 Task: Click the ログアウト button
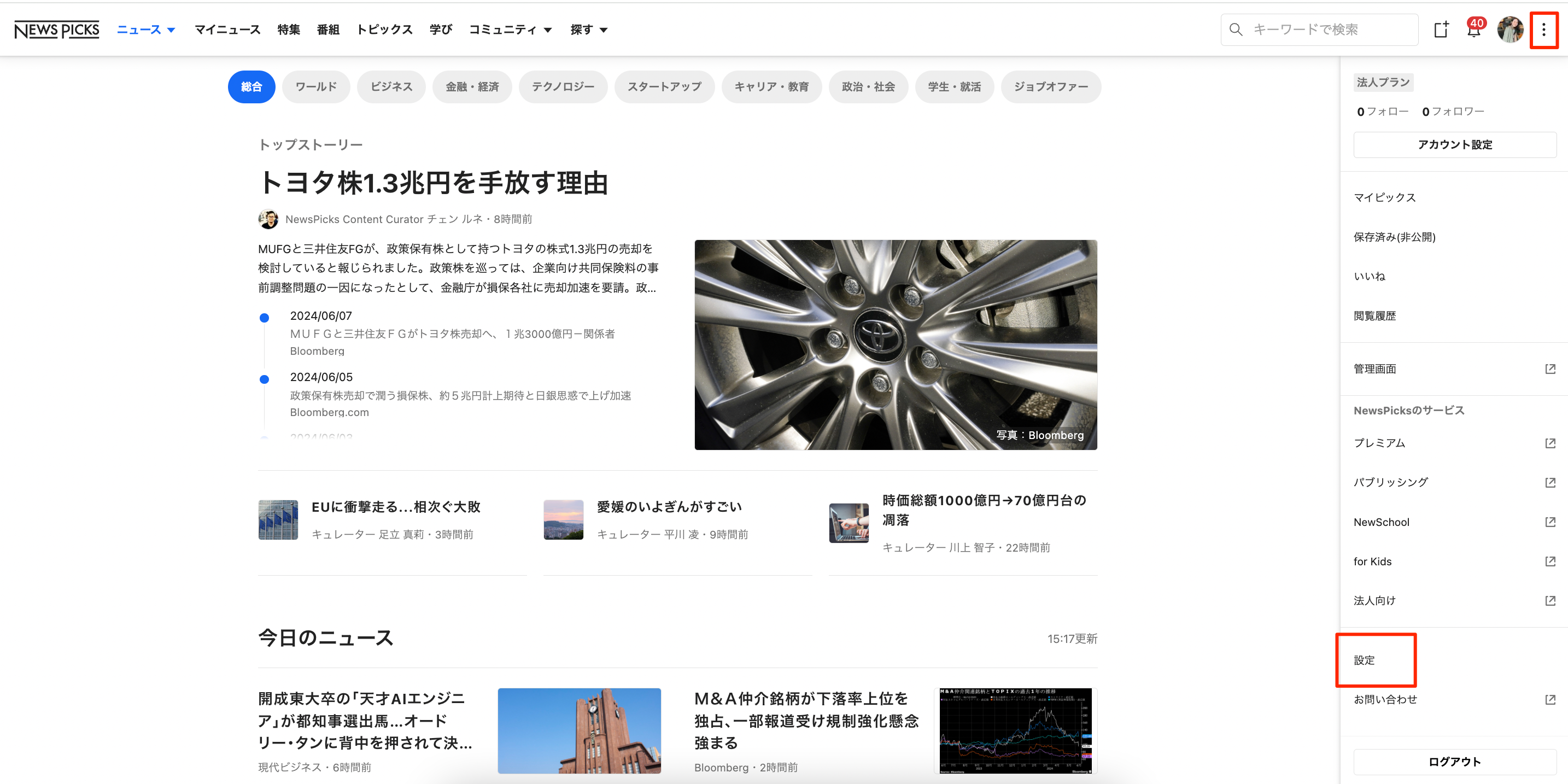point(1454,762)
